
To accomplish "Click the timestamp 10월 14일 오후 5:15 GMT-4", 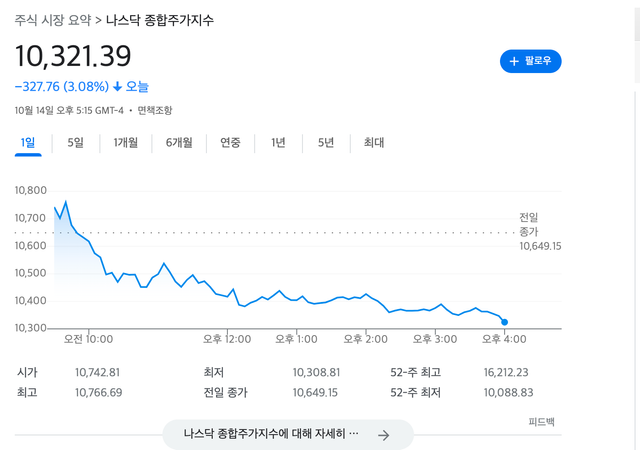I will click(69, 110).
